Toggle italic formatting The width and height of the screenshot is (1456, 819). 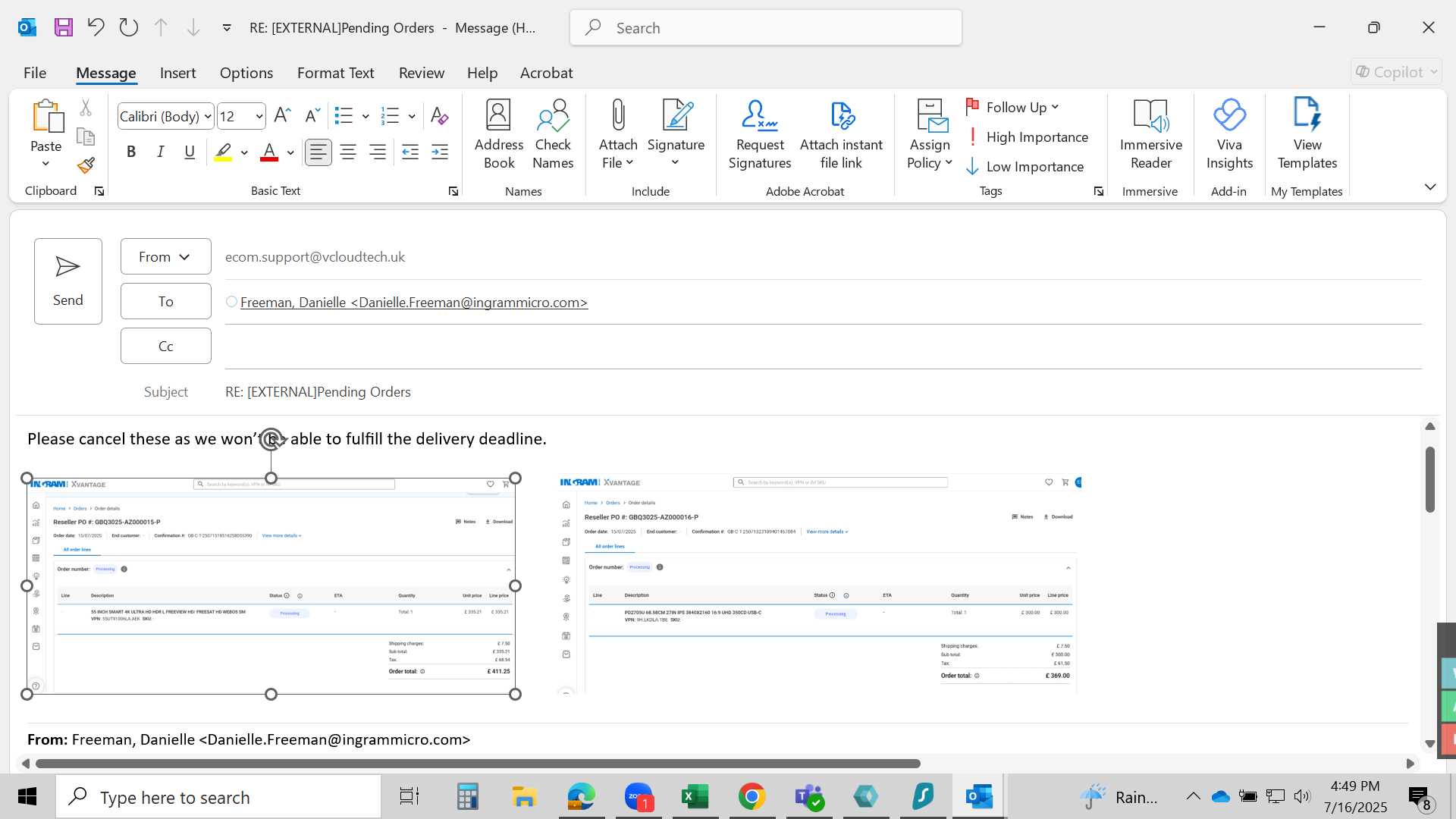[160, 152]
